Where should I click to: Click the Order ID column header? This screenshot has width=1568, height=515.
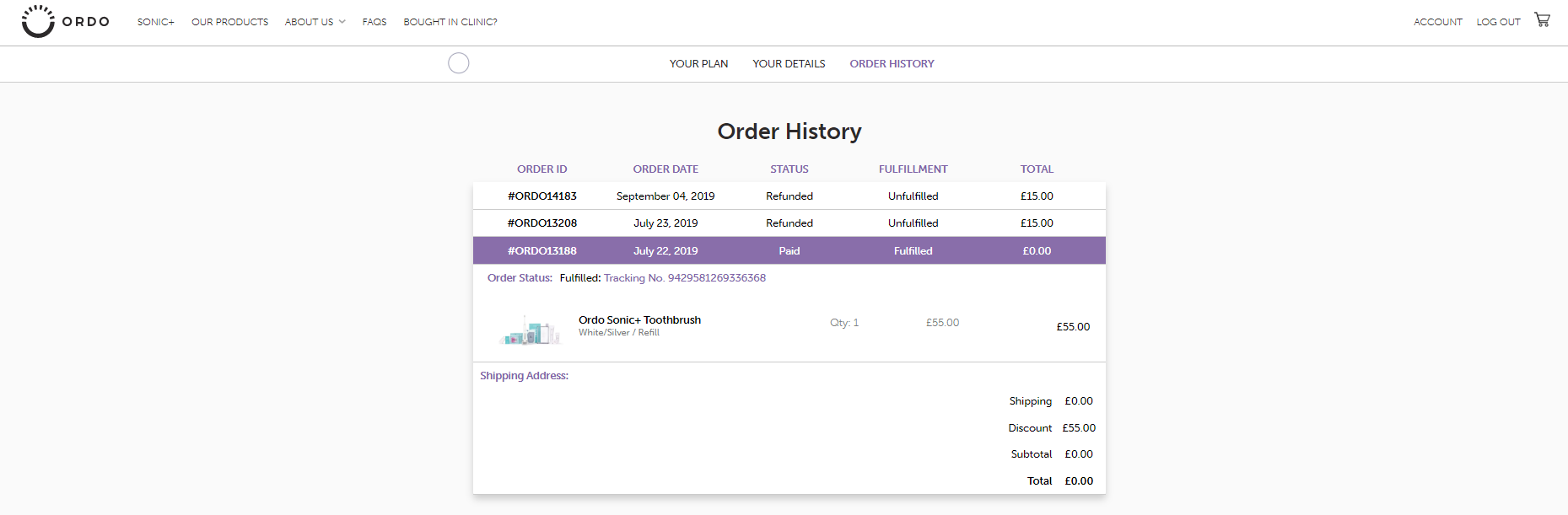point(542,169)
